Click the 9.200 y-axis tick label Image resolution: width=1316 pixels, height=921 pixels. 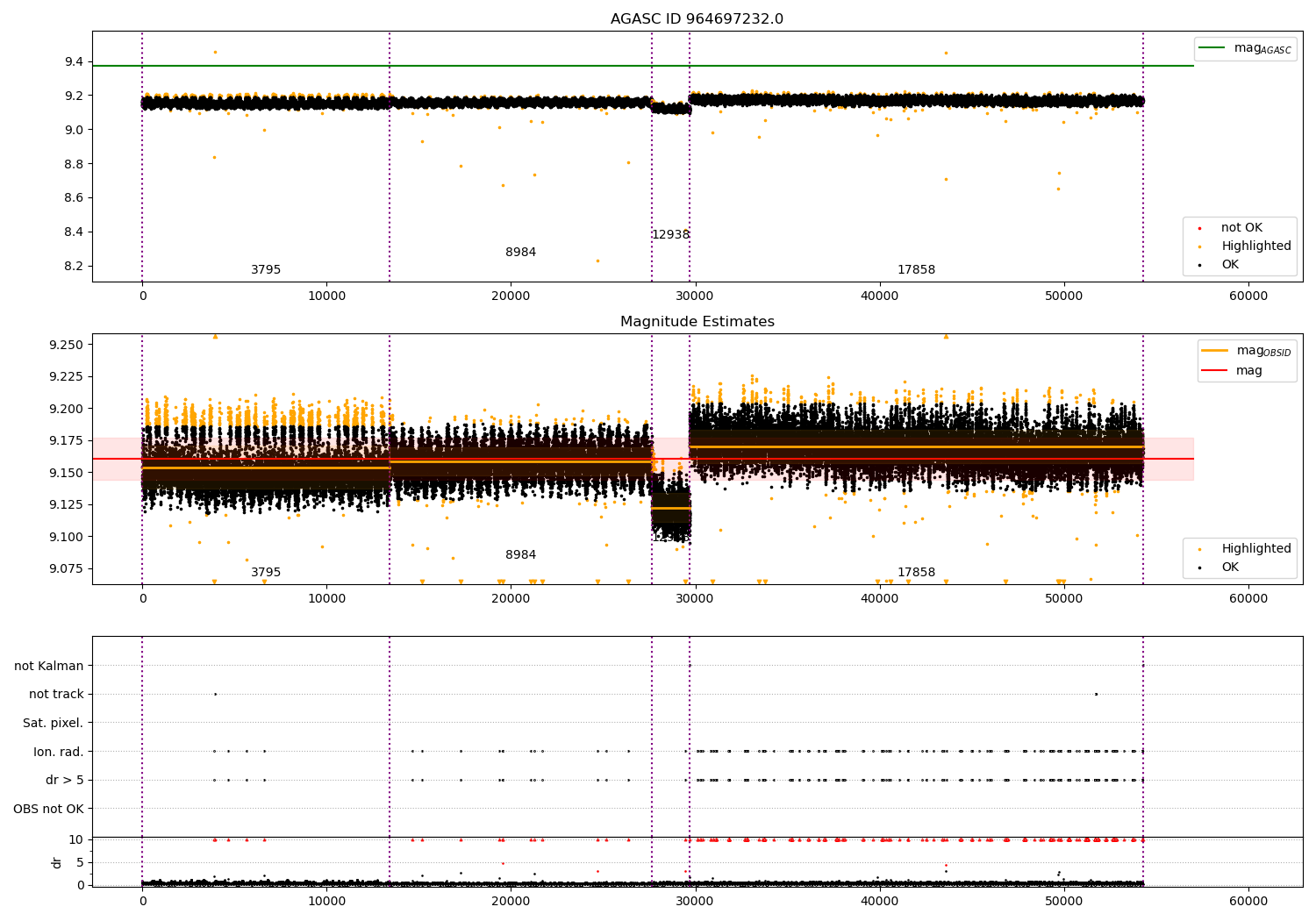tap(67, 409)
